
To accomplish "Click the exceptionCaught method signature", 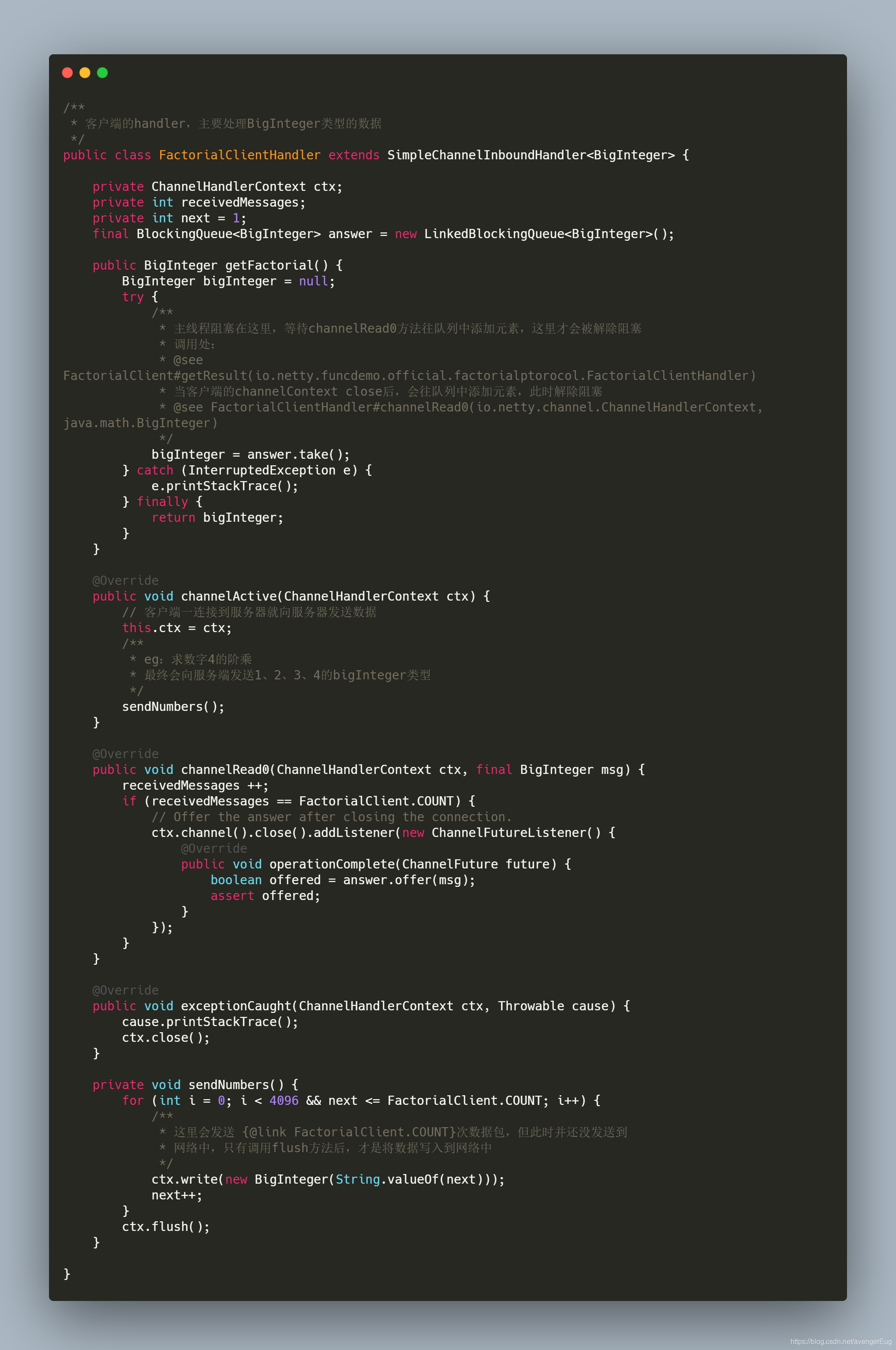I will tap(361, 1006).
